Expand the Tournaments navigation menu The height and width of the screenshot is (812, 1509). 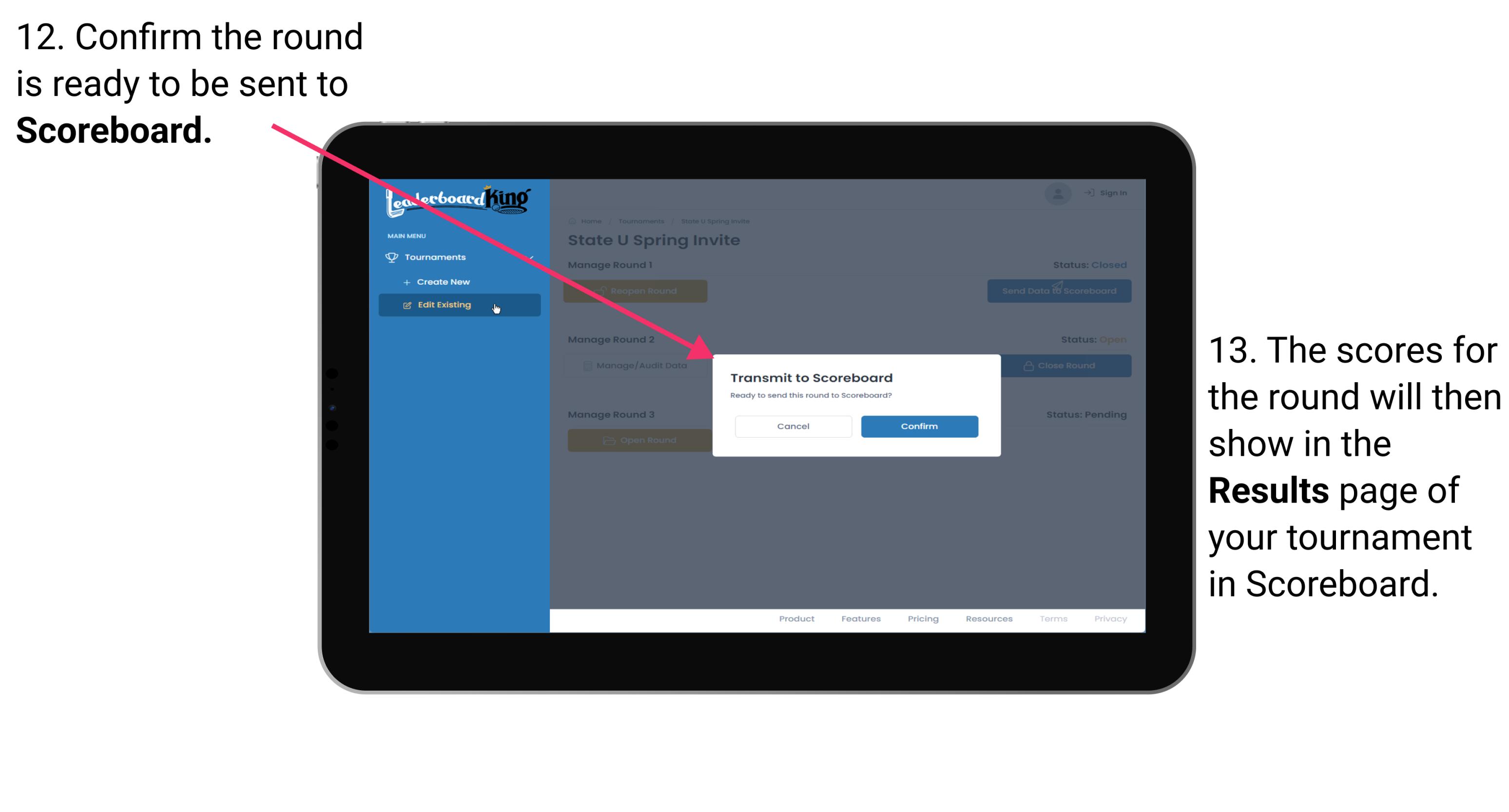coord(436,258)
